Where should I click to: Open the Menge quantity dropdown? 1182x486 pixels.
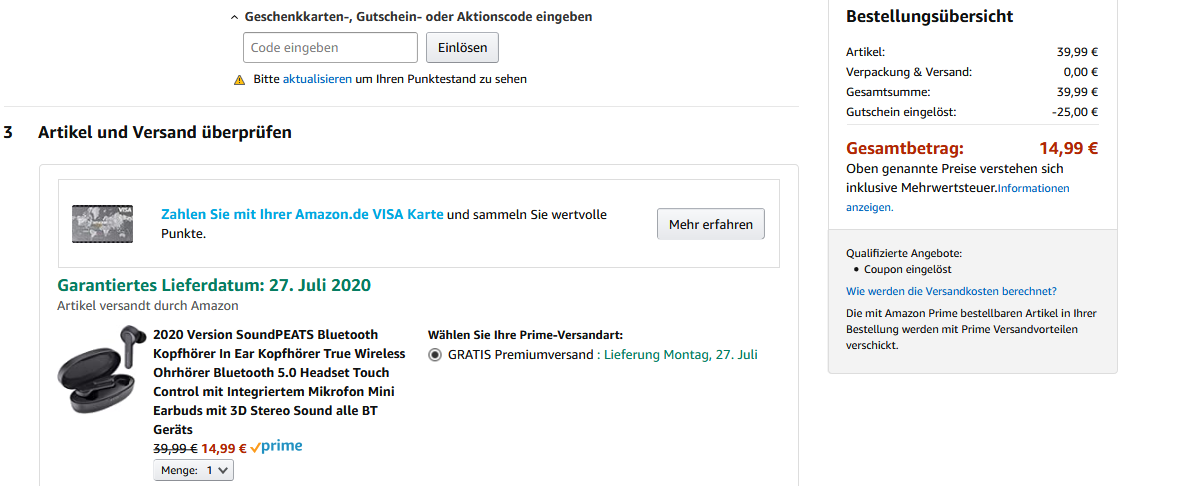pos(193,470)
